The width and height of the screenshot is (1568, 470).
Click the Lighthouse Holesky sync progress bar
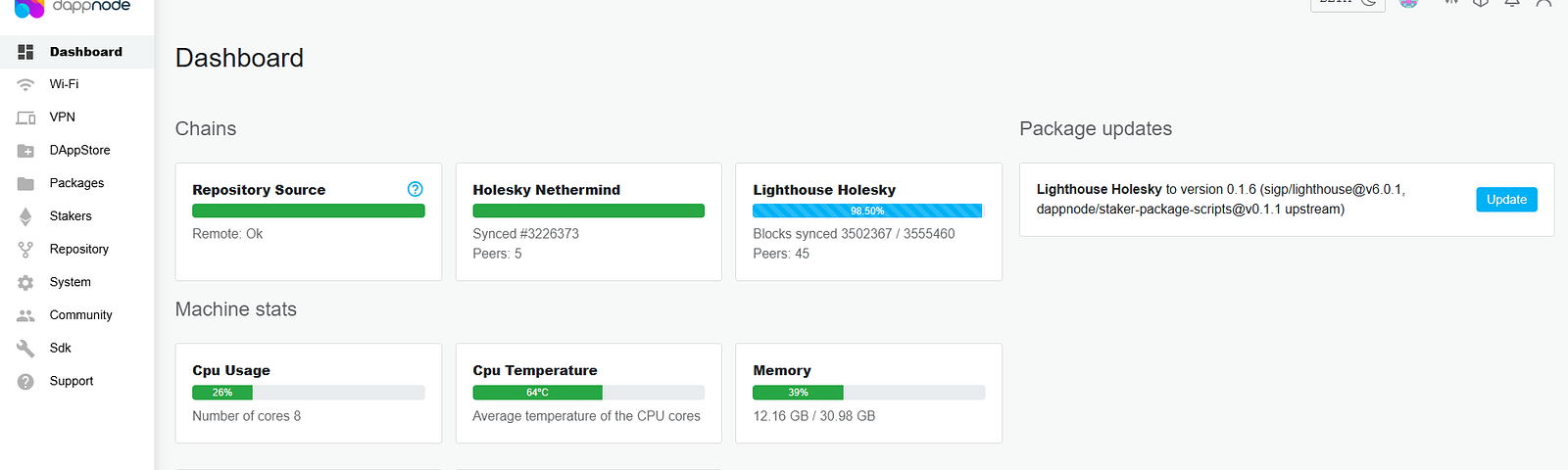pos(867,211)
